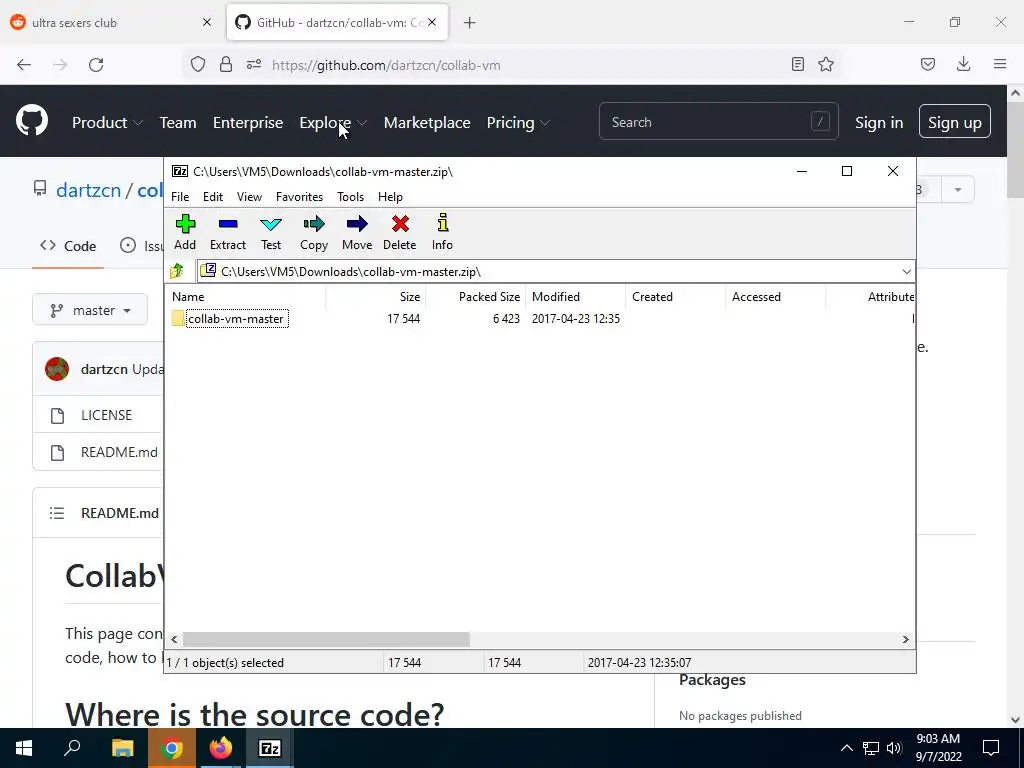
Task: Switch to Chrome in taskbar
Action: coord(172,748)
